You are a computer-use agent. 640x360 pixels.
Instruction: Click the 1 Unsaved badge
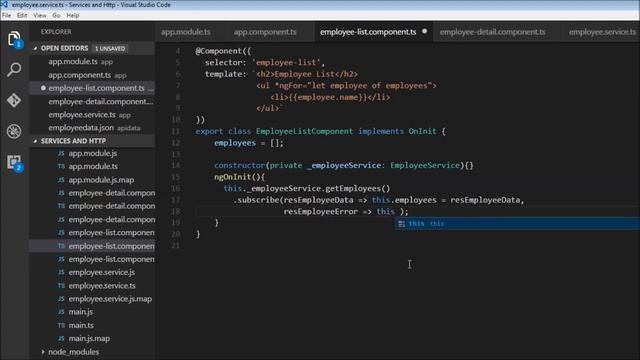pyautogui.click(x=110, y=49)
